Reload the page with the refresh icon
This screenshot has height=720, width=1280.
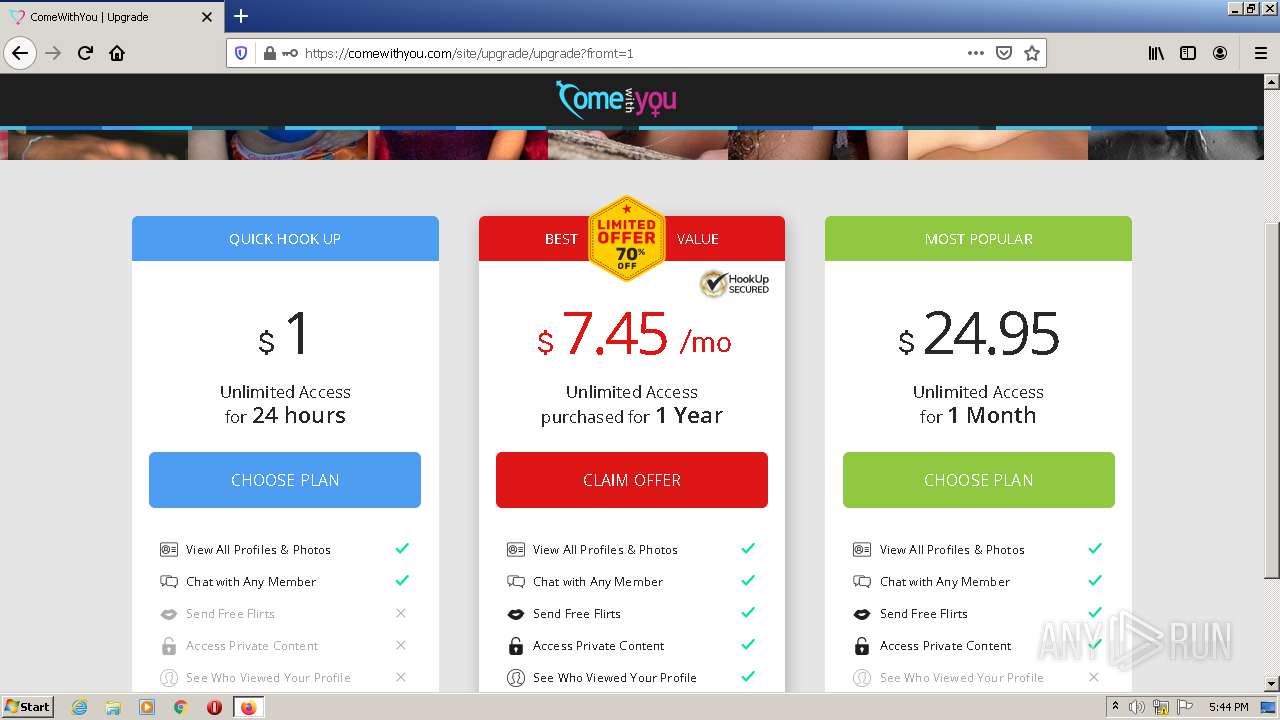pyautogui.click(x=85, y=53)
